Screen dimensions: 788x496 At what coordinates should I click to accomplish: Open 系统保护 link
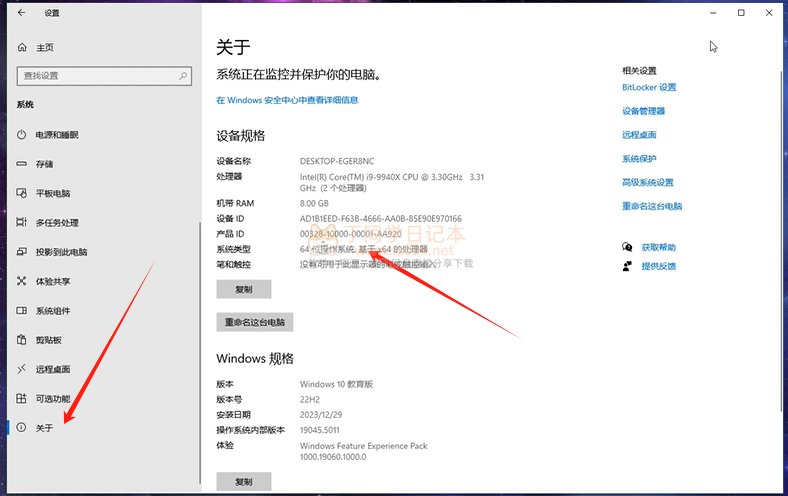coord(639,159)
